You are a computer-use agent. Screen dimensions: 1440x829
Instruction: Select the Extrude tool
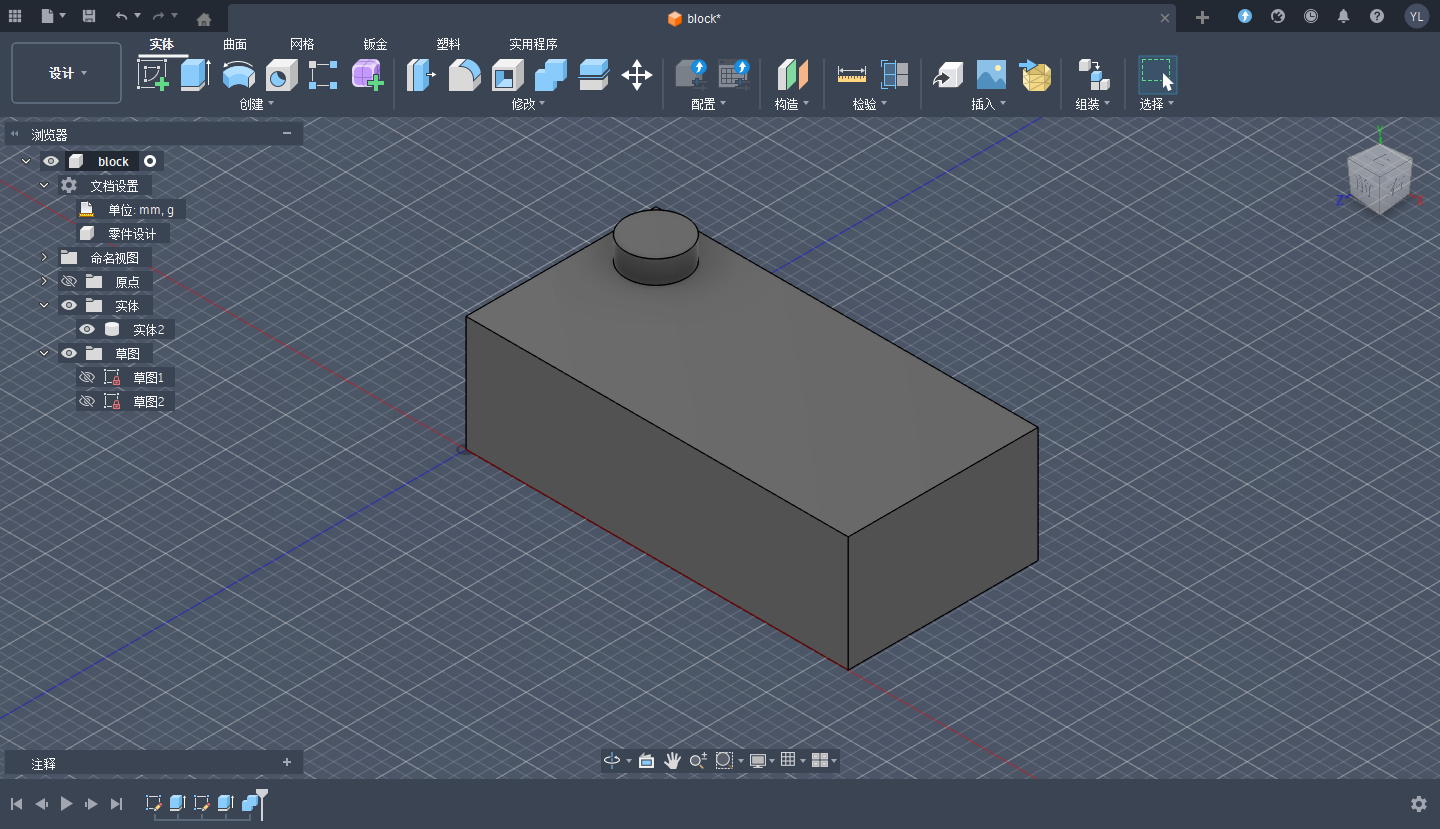point(195,75)
